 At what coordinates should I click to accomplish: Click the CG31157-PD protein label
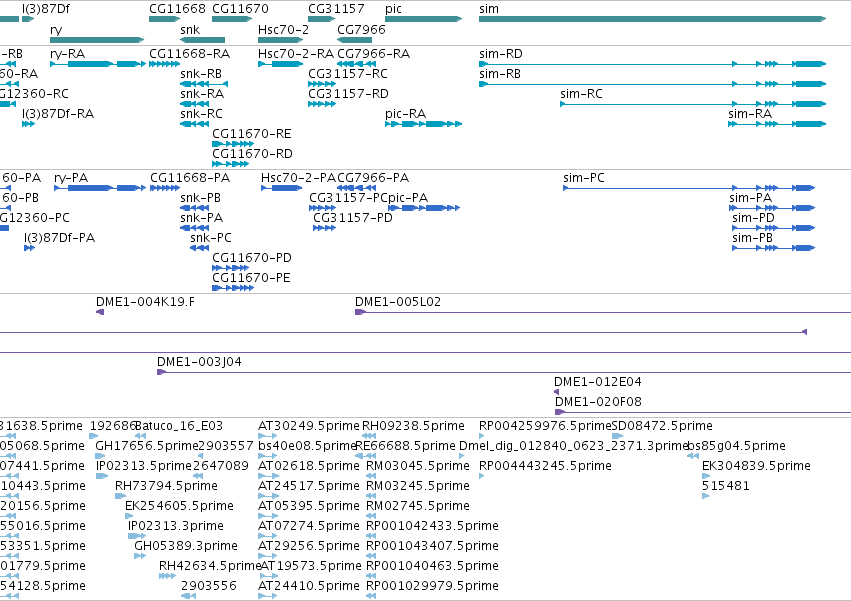tap(353, 218)
